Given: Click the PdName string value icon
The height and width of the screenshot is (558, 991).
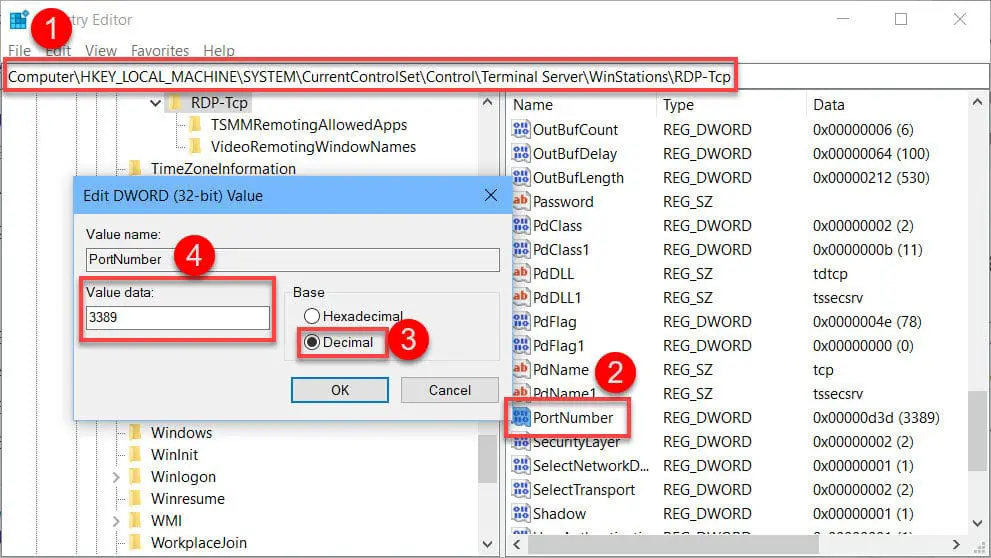Looking at the screenshot, I should 521,370.
